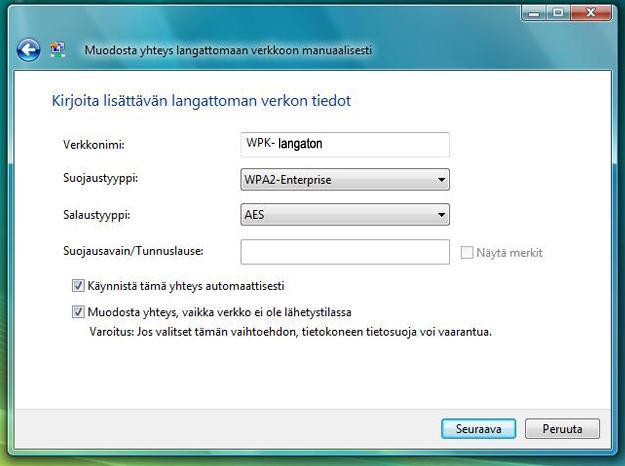Focus the Suojausavain/Tunnuslause input field
Image resolution: width=625 pixels, height=466 pixels.
point(345,252)
